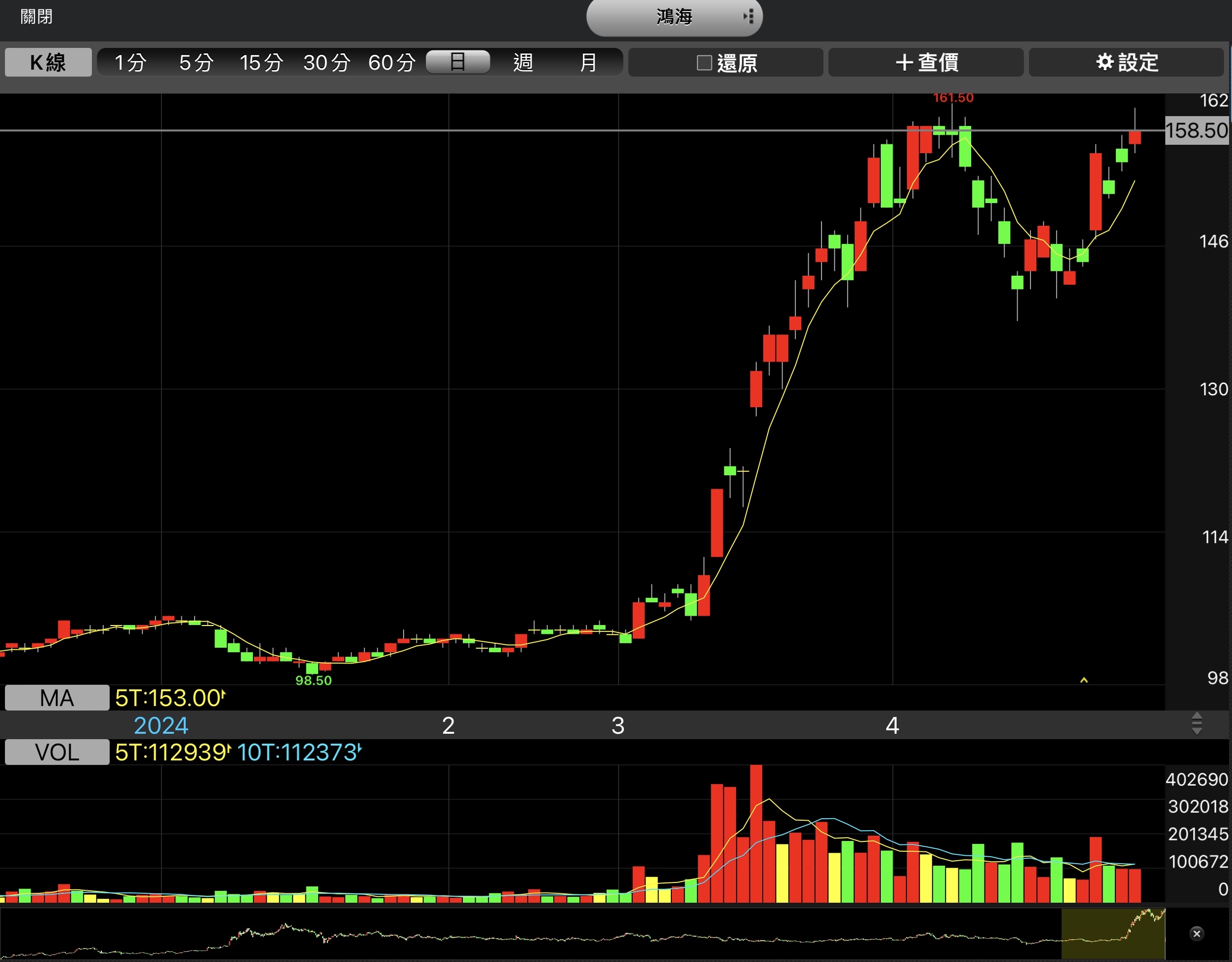The image size is (1232, 962).
Task: Click the panel resize up-down arrows
Action: [1196, 724]
